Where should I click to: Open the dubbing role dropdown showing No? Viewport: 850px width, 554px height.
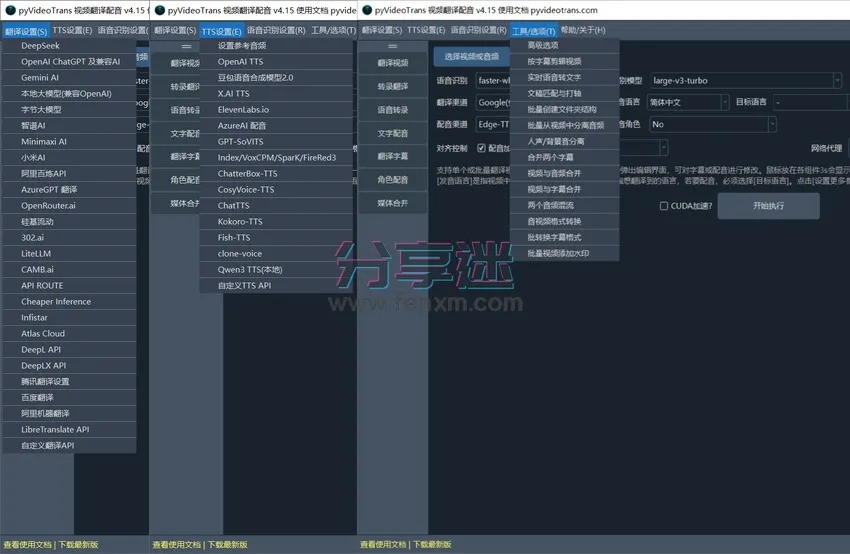[713, 125]
